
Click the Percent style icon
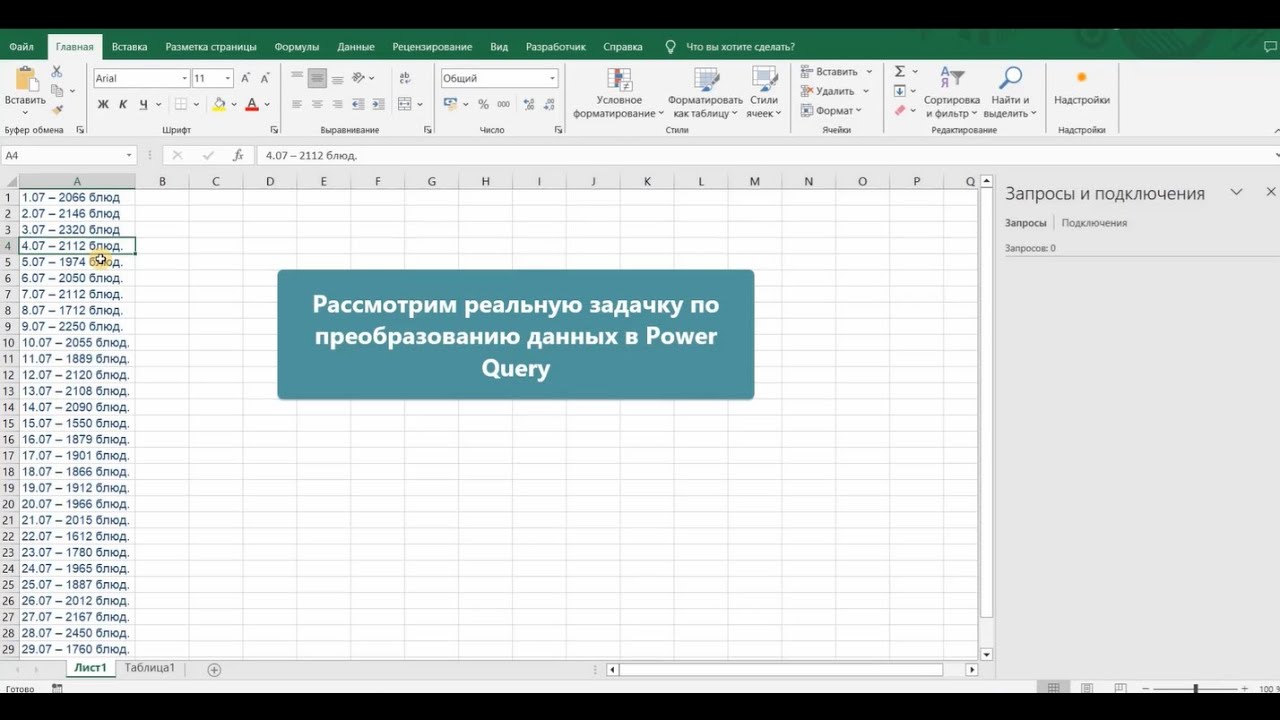coord(483,104)
